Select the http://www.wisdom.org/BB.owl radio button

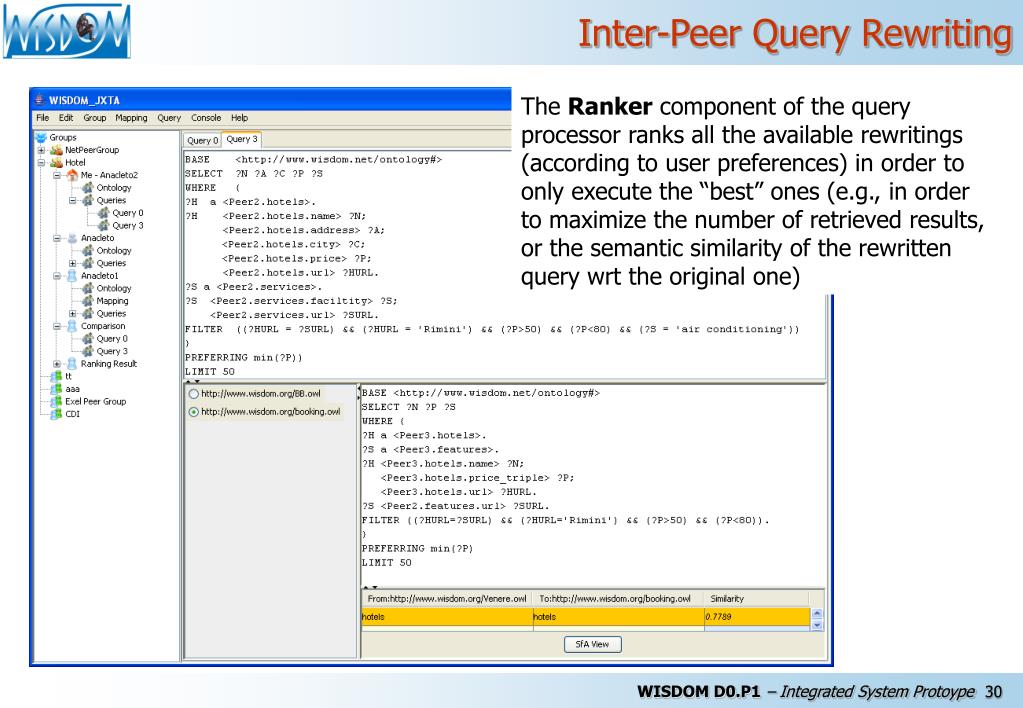coord(194,394)
